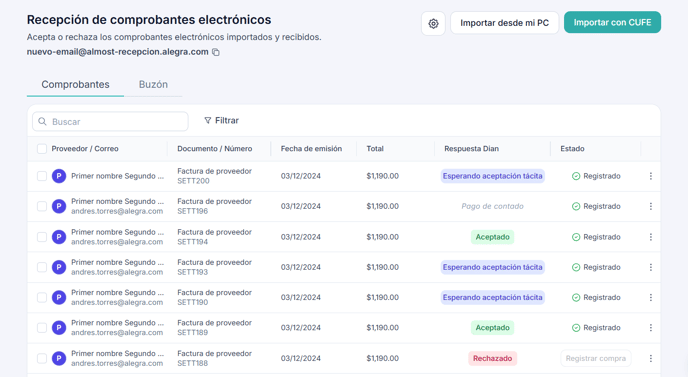Open settings with the gear icon
Viewport: 688px width, 377px height.
433,23
